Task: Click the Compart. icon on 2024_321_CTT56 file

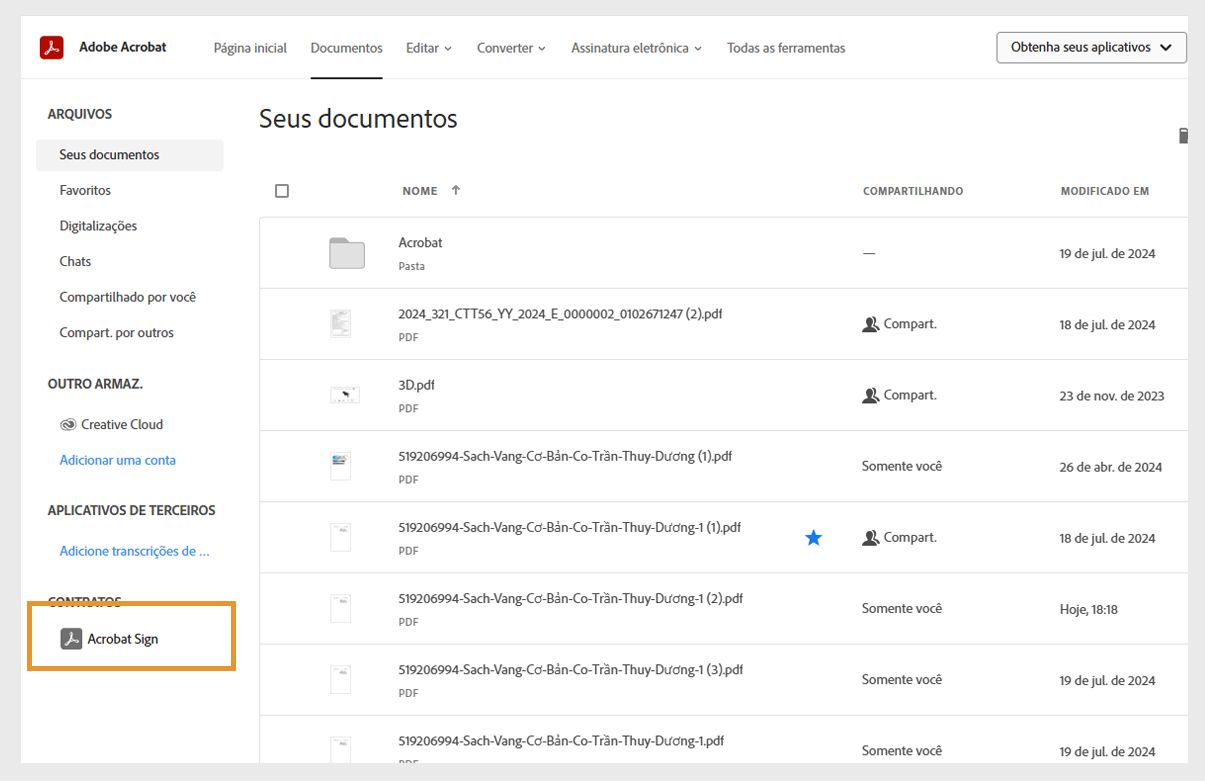Action: (870, 323)
